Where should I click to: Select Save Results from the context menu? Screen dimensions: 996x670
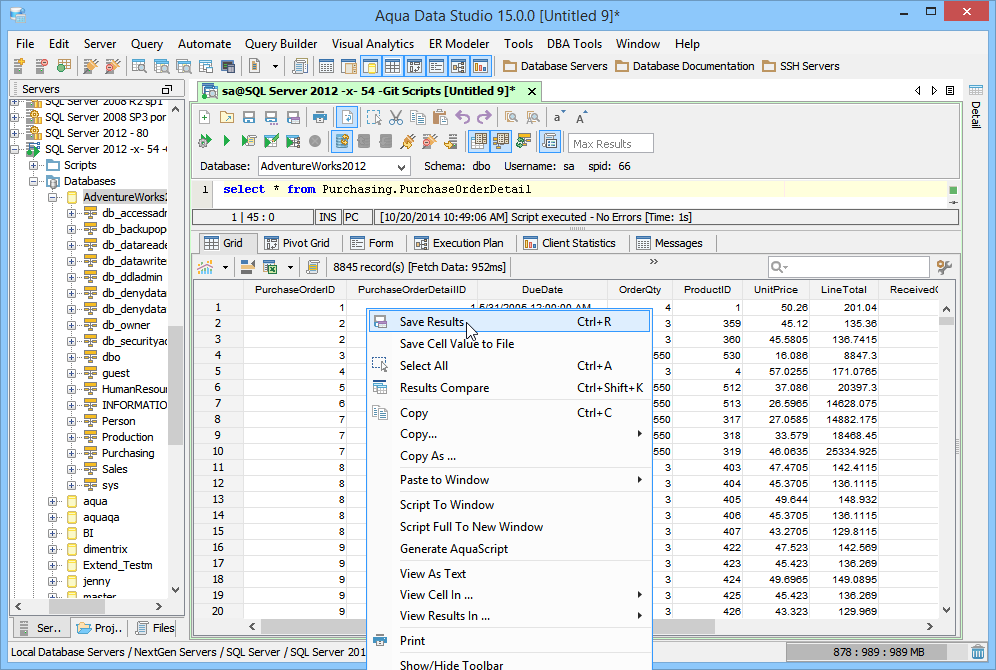(x=432, y=322)
